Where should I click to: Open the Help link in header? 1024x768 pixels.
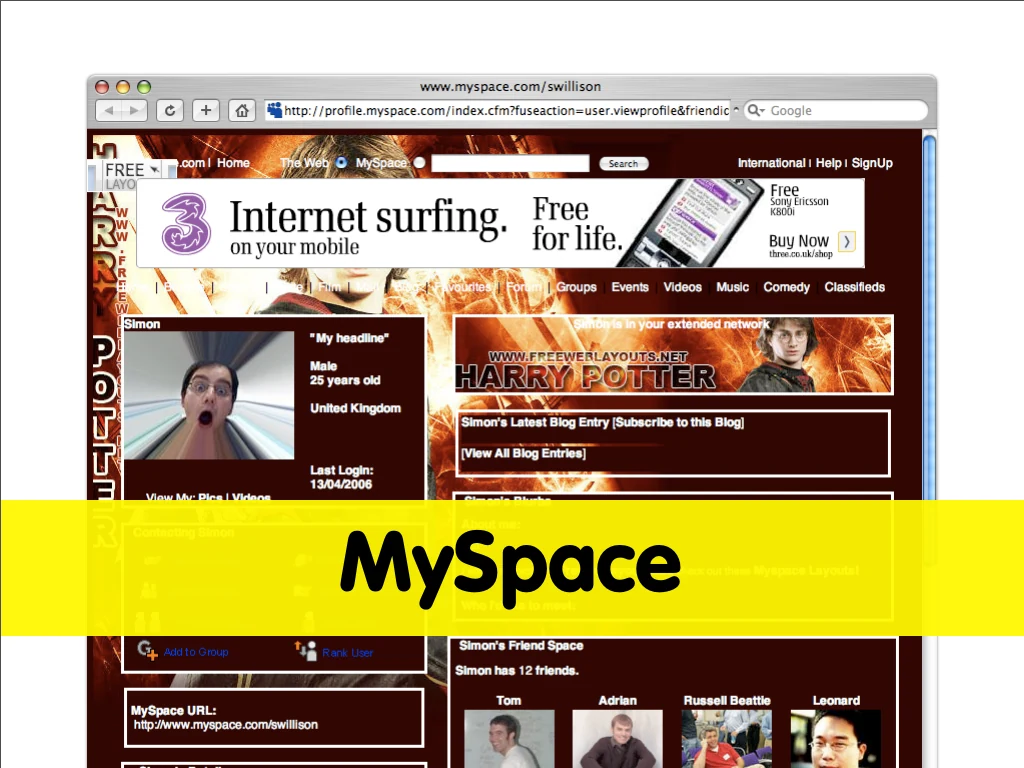828,163
